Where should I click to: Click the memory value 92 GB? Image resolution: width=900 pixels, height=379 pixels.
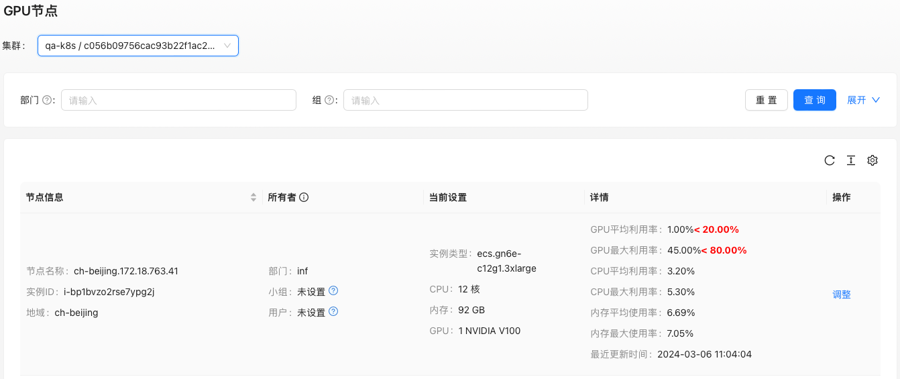pos(470,310)
